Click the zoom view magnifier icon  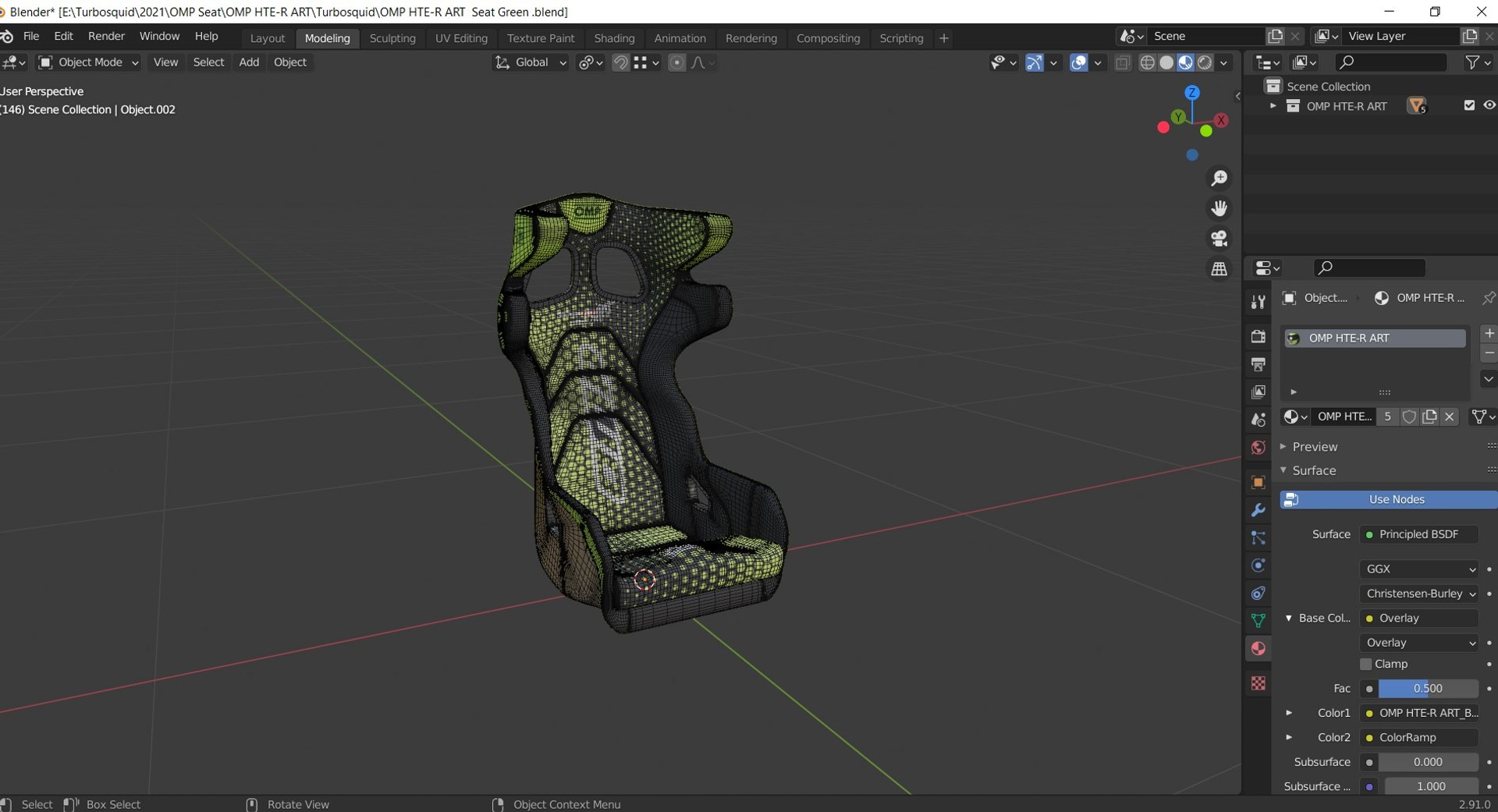1219,179
